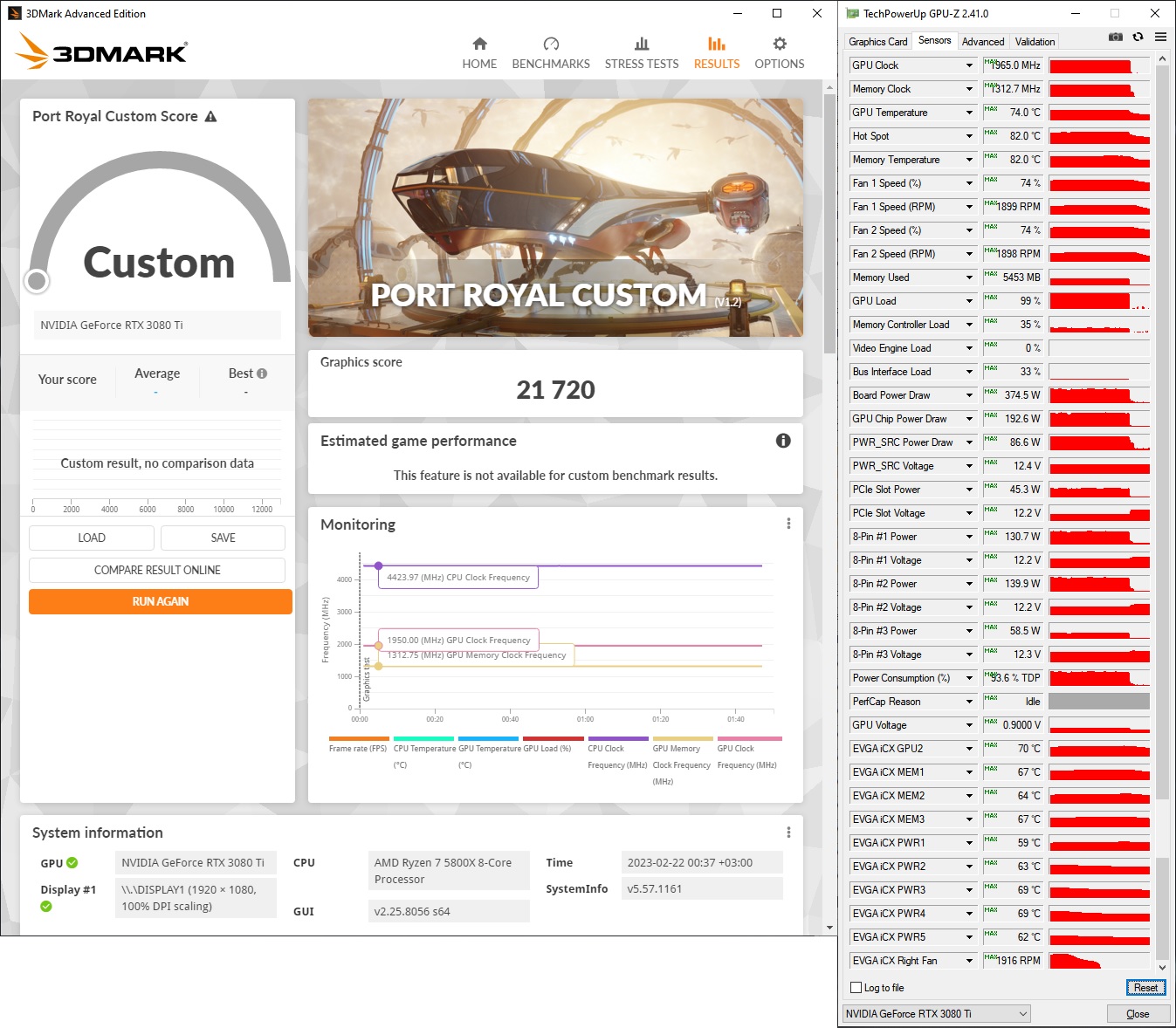Switch to the Advanced tab in GPU-Z
Viewport: 1176px width, 1028px height.
pyautogui.click(x=983, y=42)
